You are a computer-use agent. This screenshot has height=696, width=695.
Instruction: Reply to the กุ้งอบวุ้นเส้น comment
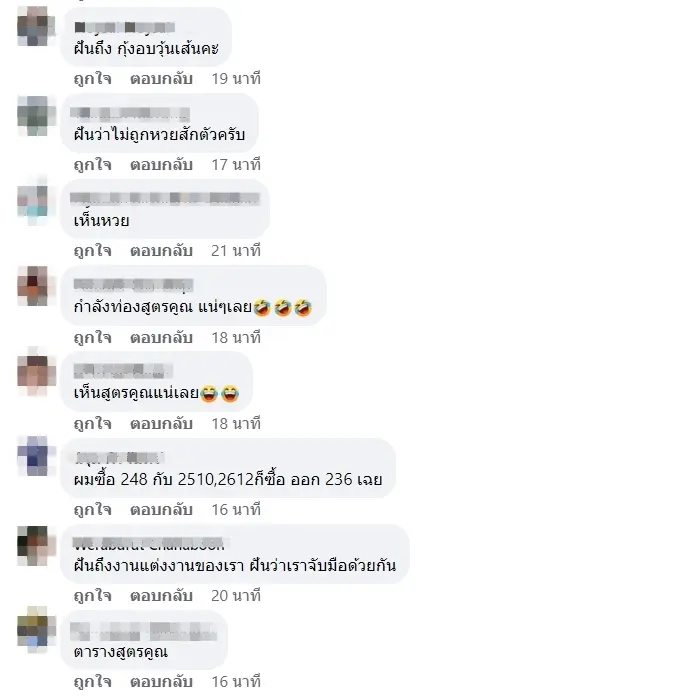click(161, 79)
